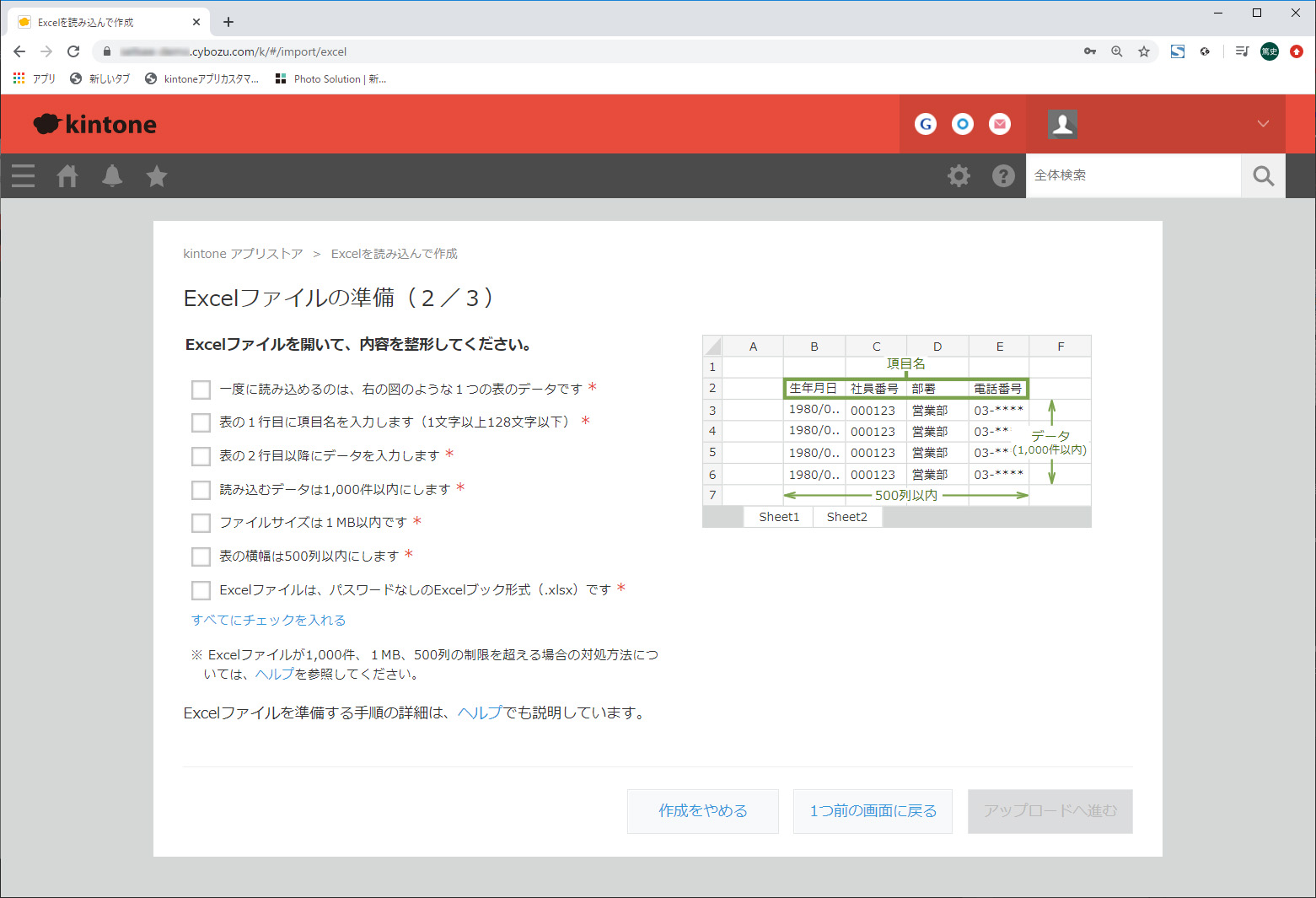Click 1つ前の画面に戻る button
This screenshot has height=898, width=1316.
tap(873, 811)
